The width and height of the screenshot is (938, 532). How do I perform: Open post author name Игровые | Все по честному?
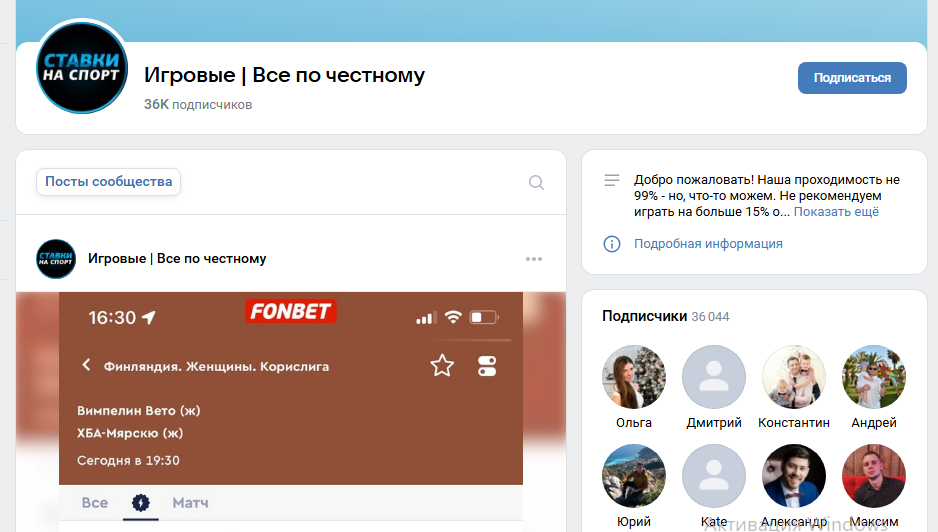[177, 259]
